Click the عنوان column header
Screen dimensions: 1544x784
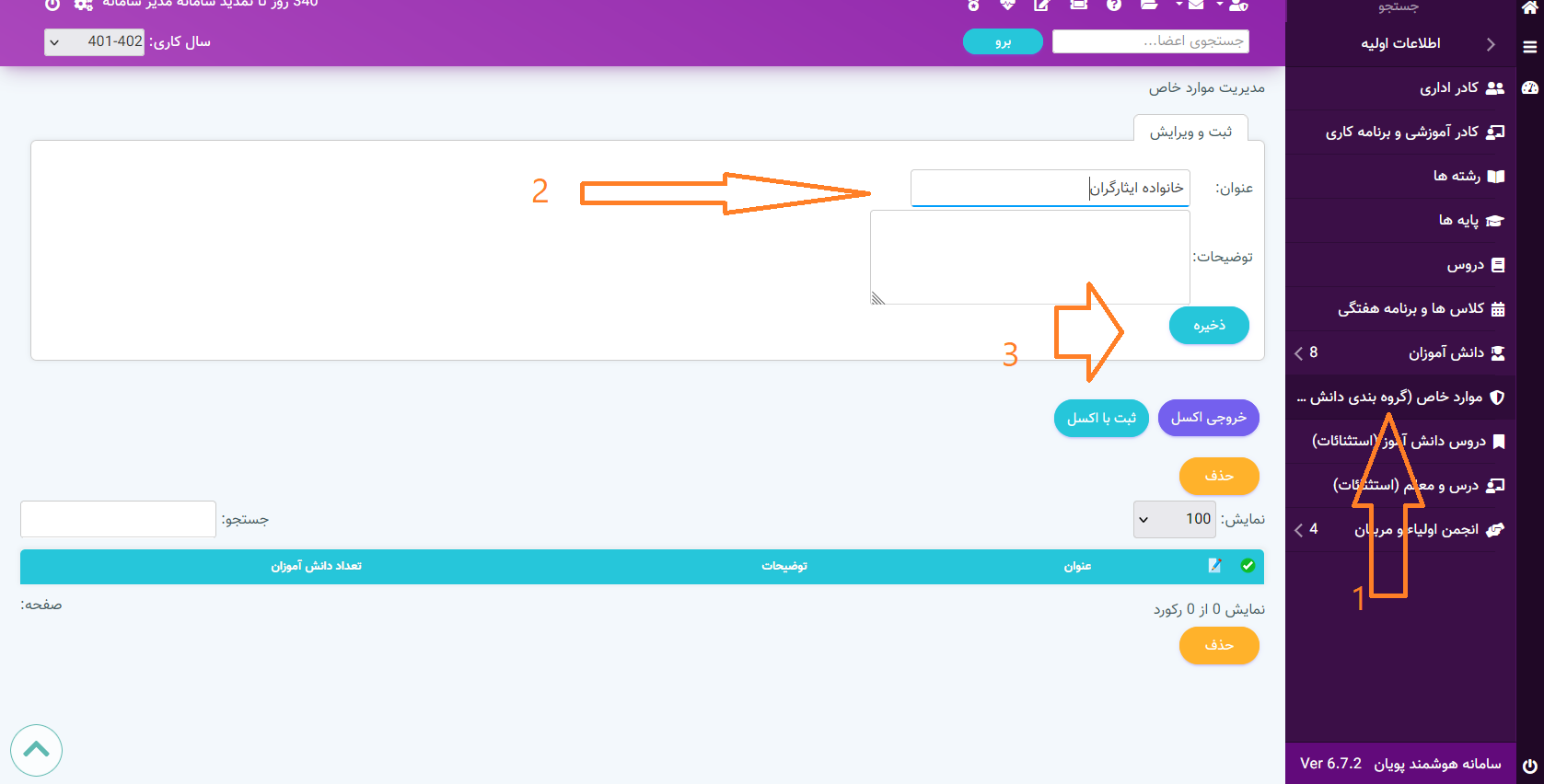(x=1077, y=566)
